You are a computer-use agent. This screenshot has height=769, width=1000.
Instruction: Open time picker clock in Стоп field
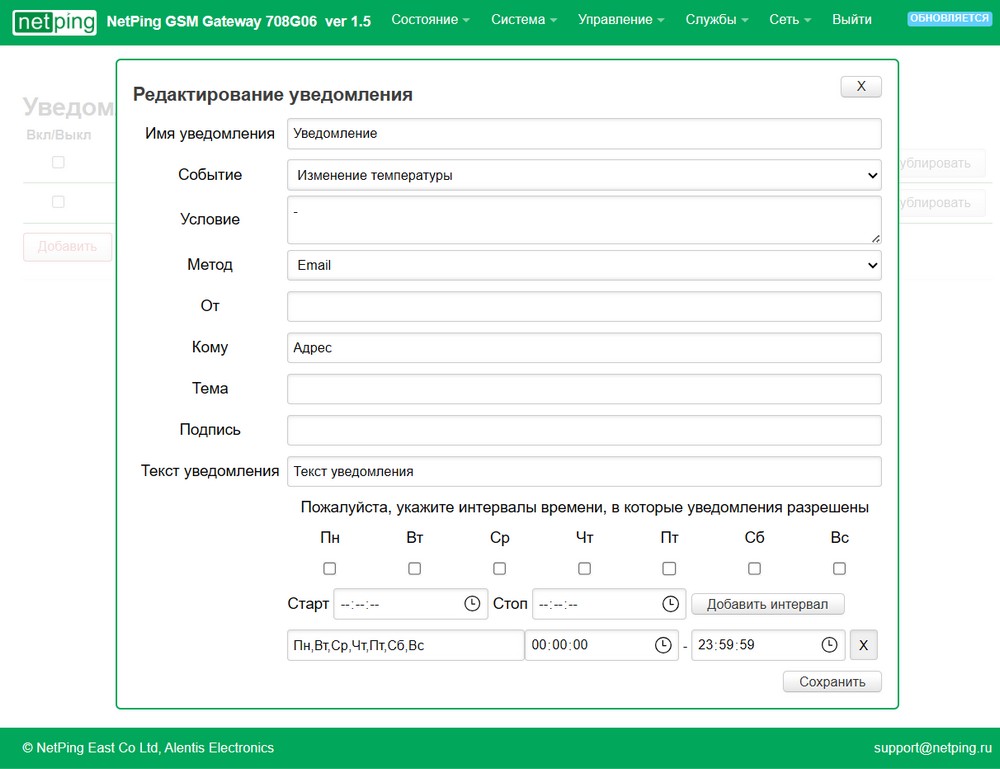click(x=671, y=604)
